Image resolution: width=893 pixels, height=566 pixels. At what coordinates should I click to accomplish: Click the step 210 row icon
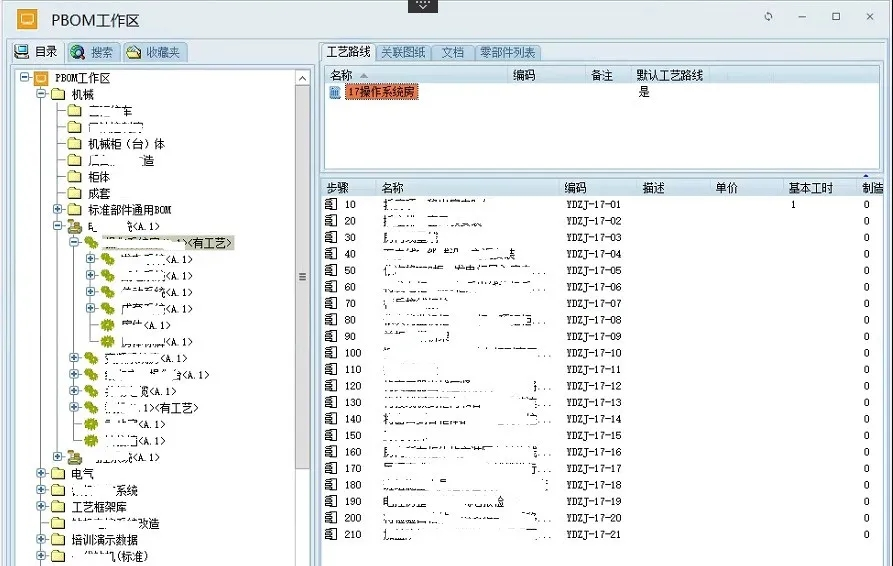(331, 535)
